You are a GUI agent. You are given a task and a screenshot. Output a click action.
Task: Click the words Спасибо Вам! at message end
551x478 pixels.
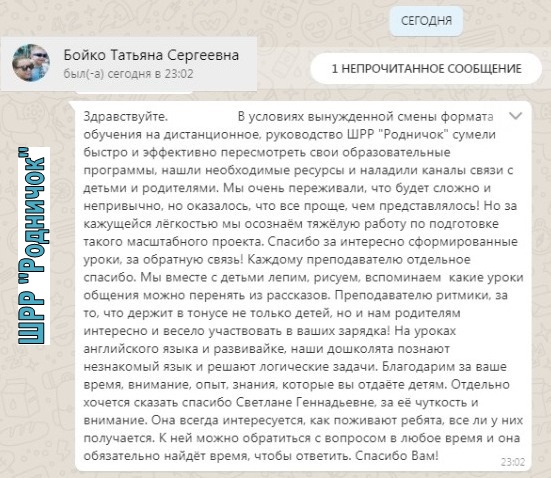pos(397,456)
